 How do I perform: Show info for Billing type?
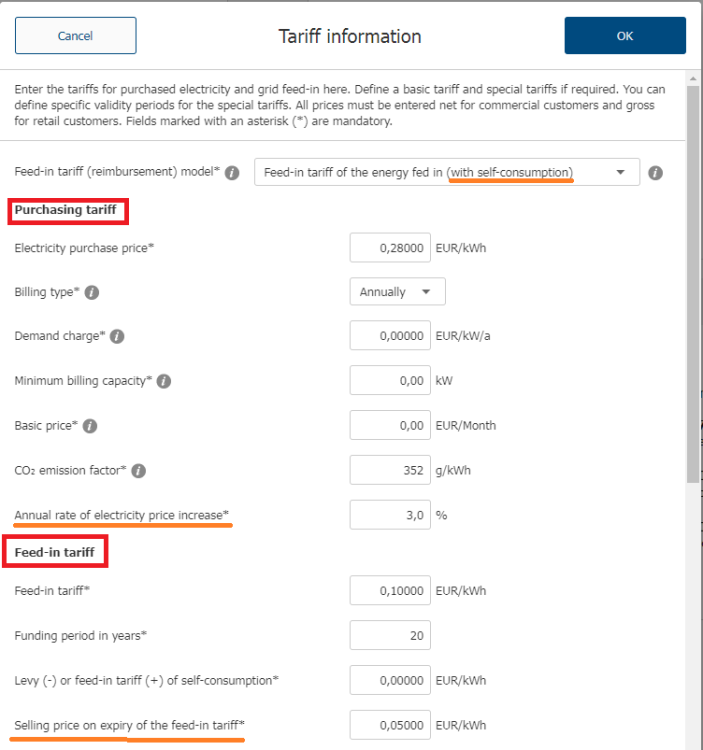92,293
